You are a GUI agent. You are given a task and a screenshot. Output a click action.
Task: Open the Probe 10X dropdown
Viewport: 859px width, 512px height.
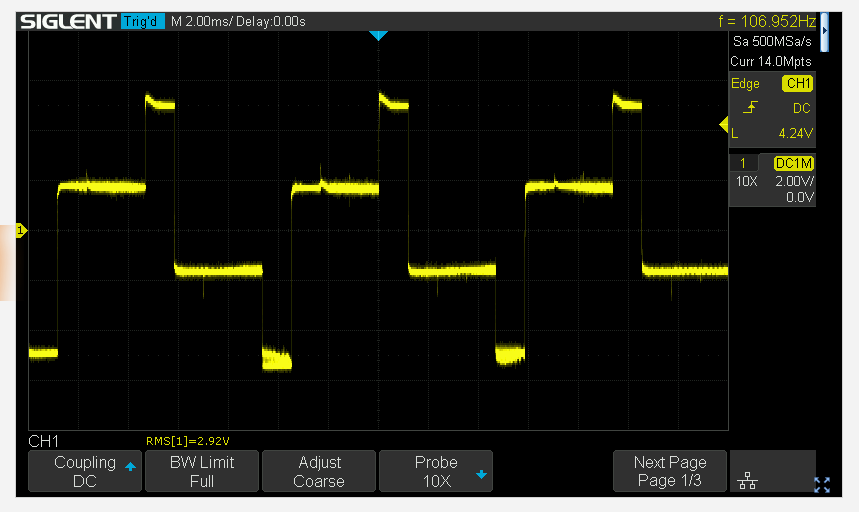(x=436, y=471)
